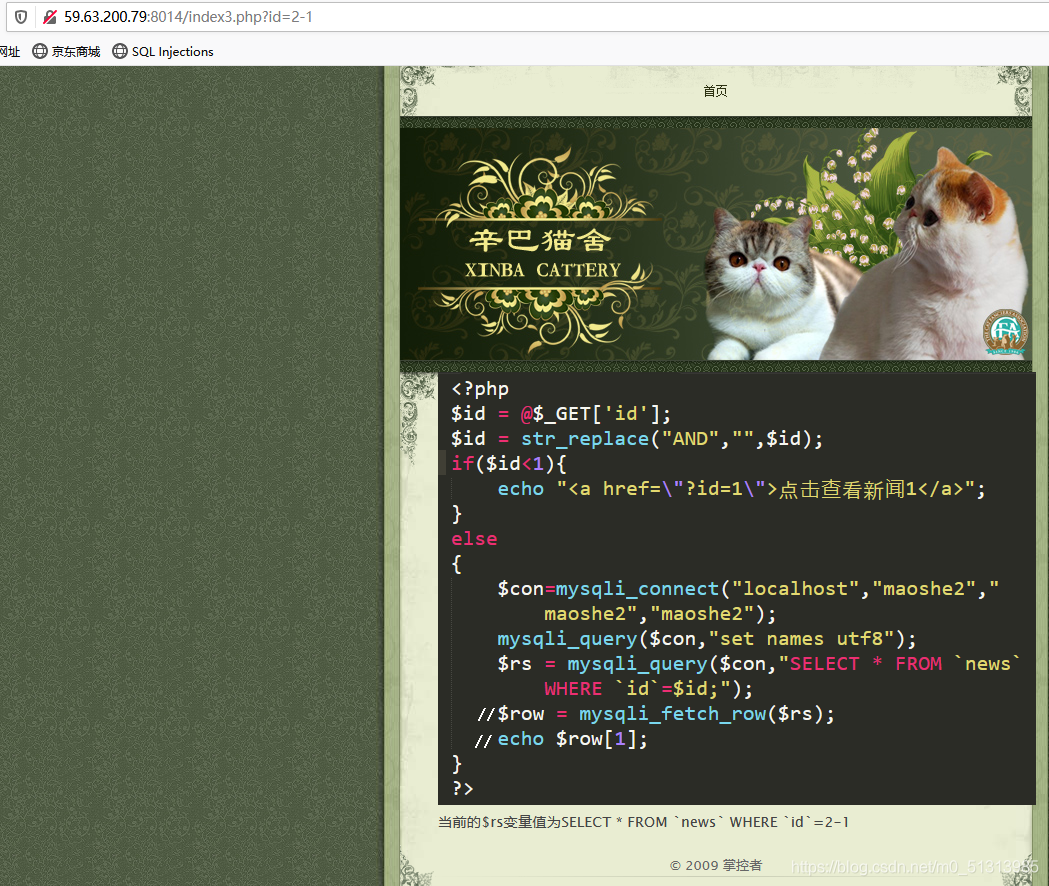Select the address bar URL text

188,17
